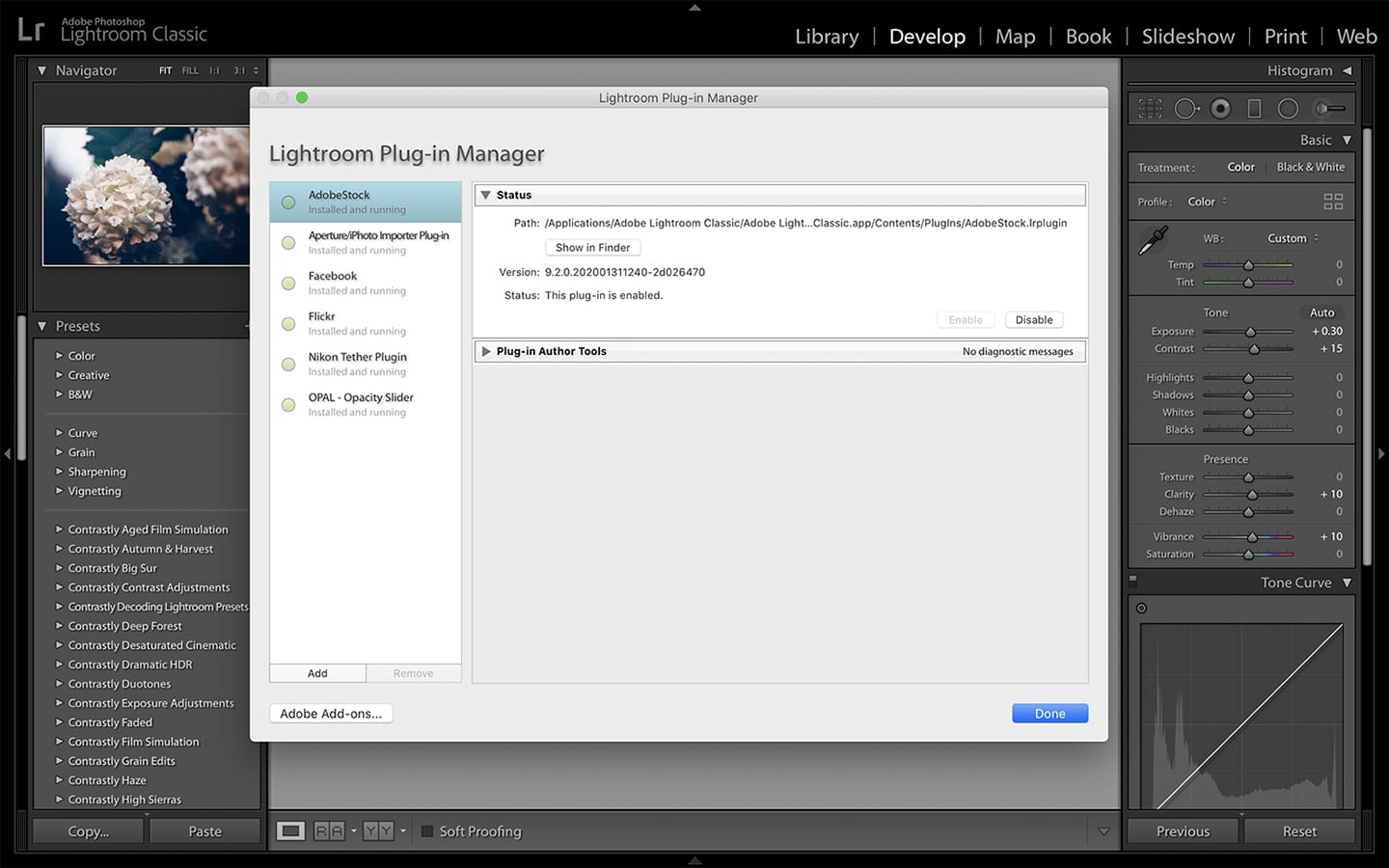
Task: Select the Adjustment Brush tool
Action: pyautogui.click(x=1329, y=109)
